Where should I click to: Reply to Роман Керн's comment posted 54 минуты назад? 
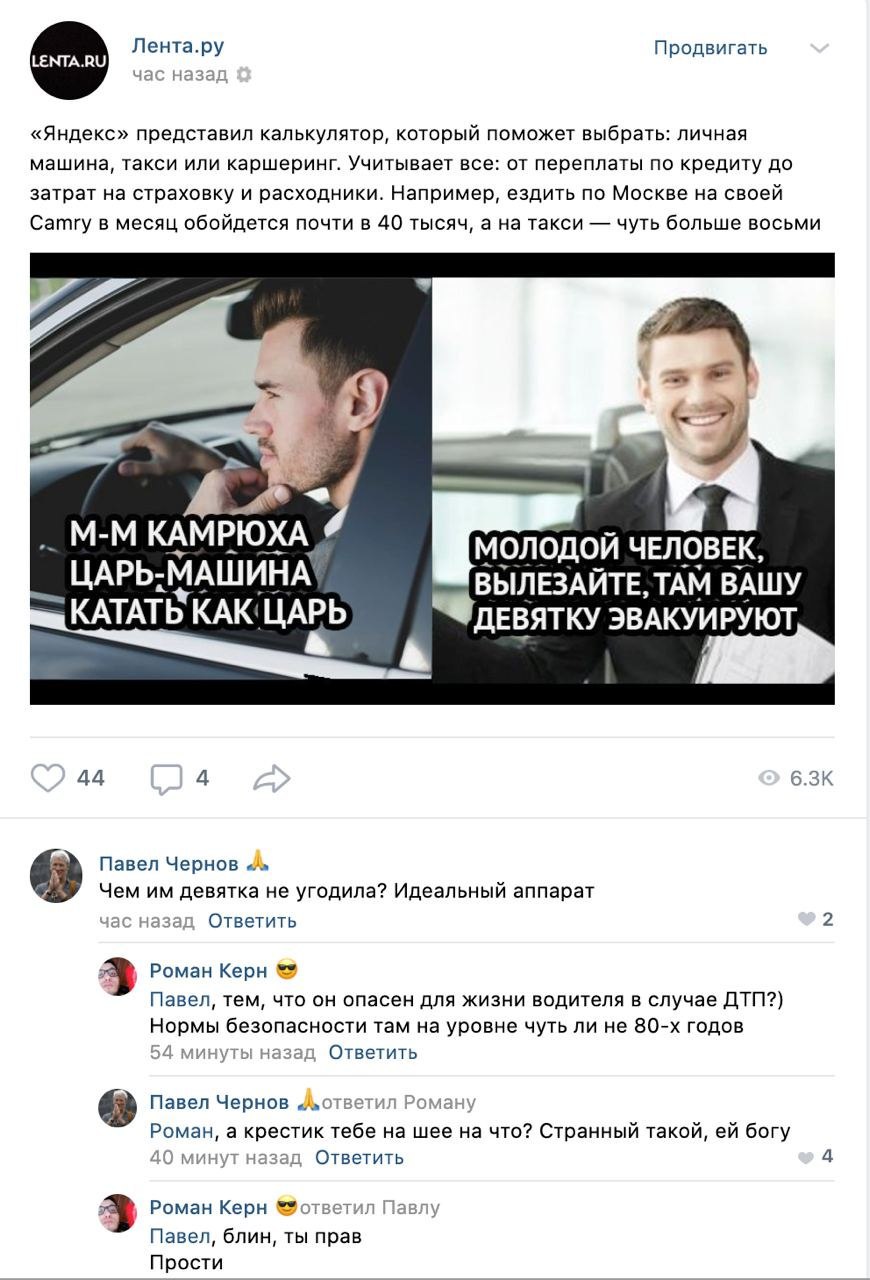373,1052
